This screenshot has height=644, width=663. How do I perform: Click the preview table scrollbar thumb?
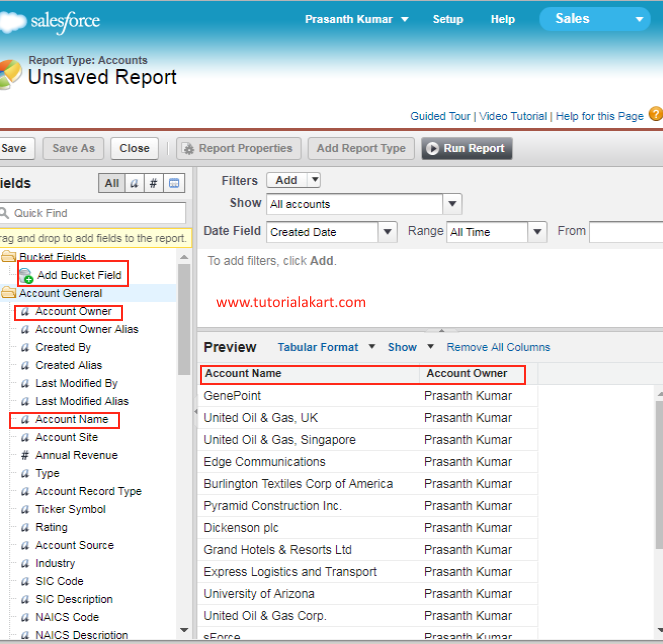tap(659, 475)
